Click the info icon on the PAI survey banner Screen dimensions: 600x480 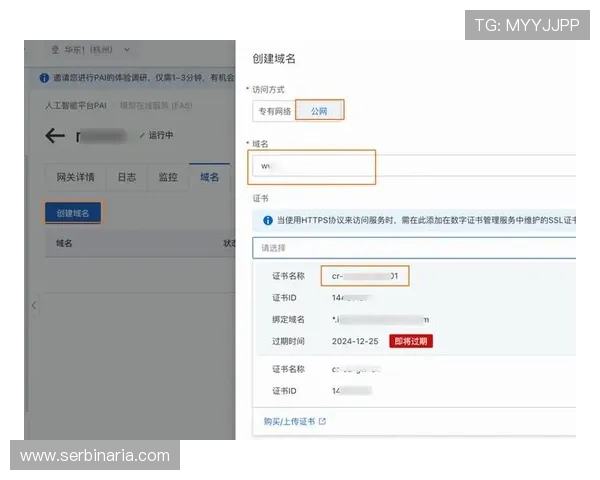point(44,78)
